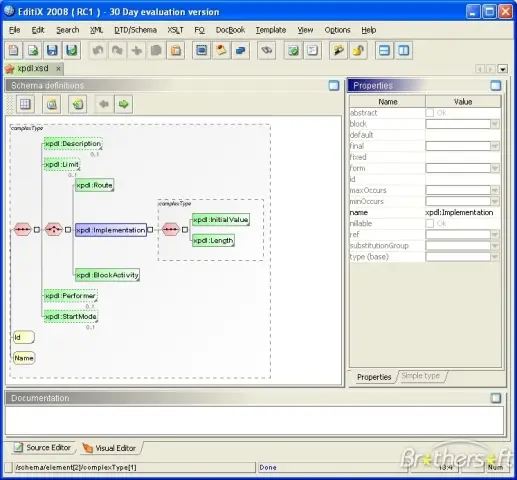Click the horizontal split layout toolbar icon
This screenshot has width=517, height=480.
(x=384, y=50)
